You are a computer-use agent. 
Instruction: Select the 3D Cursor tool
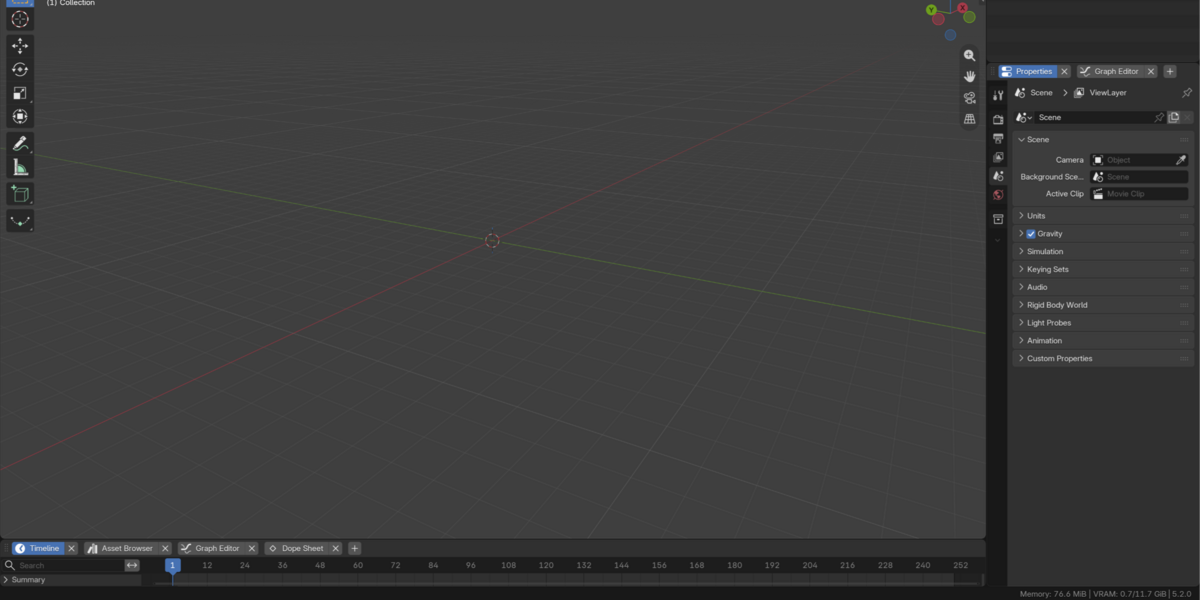[20, 20]
